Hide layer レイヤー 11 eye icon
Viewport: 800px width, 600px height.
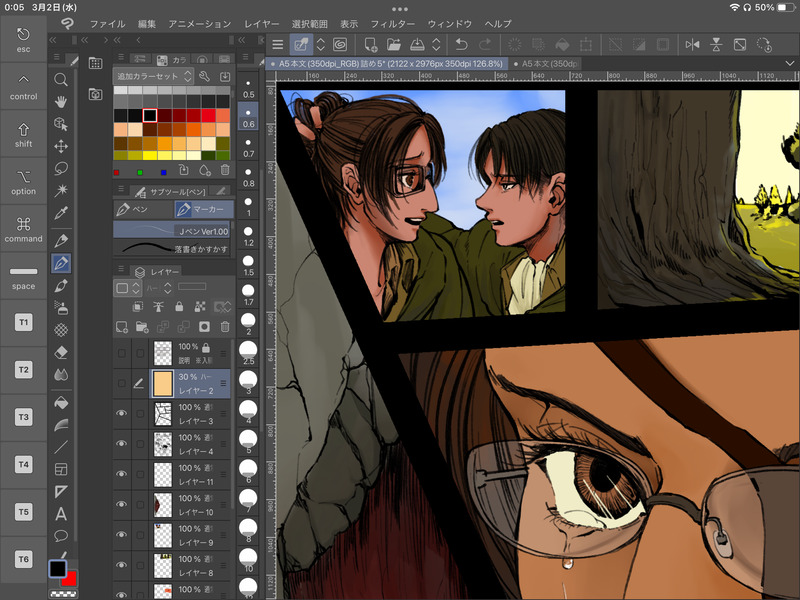(x=121, y=473)
